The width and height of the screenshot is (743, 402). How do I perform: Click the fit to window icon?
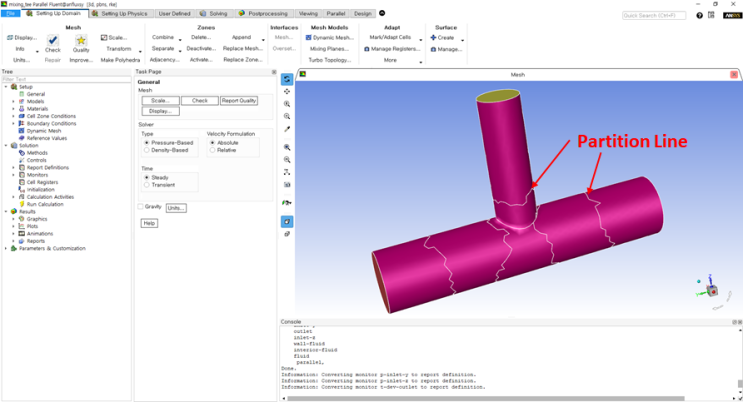pyautogui.click(x=287, y=147)
